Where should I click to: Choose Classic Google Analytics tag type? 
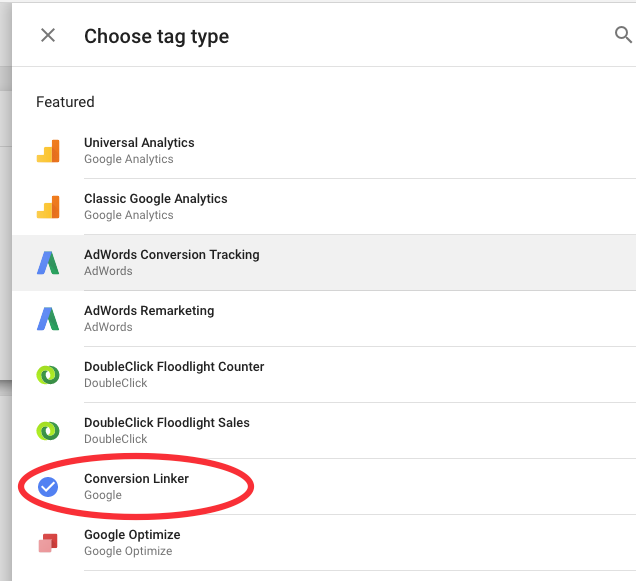(x=324, y=207)
